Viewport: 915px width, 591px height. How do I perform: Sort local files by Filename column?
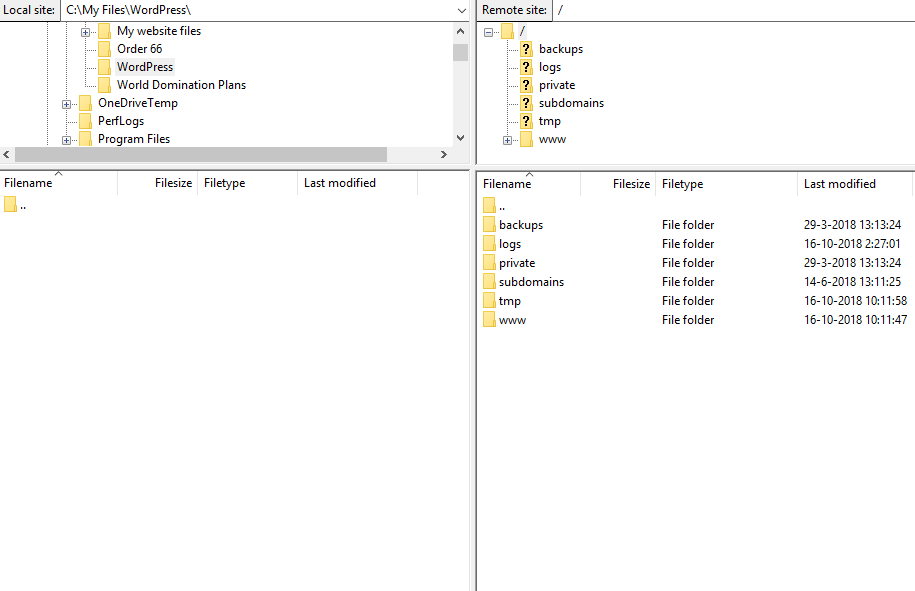coord(59,183)
